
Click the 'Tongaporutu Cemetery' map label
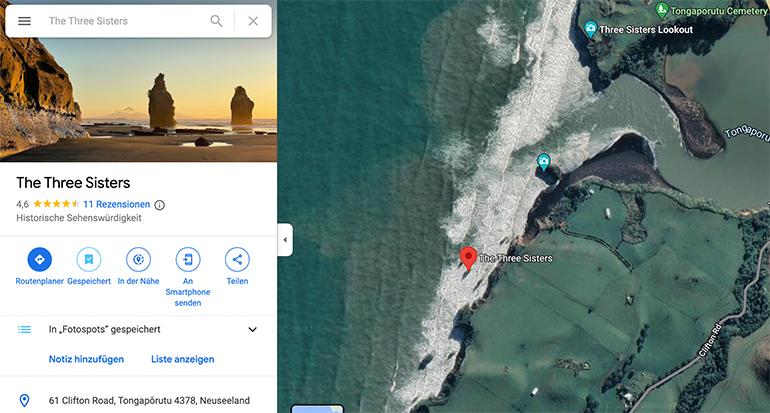tap(718, 11)
